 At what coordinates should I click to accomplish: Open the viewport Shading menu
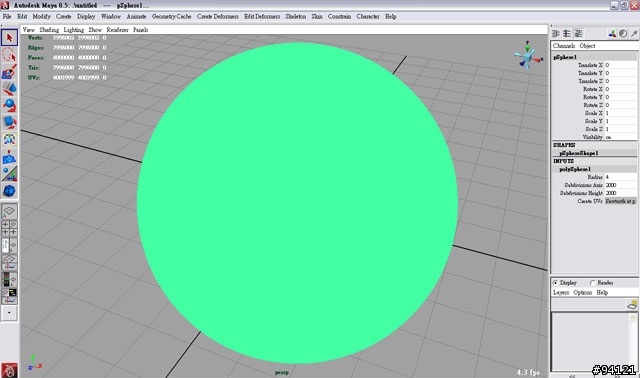click(x=49, y=30)
